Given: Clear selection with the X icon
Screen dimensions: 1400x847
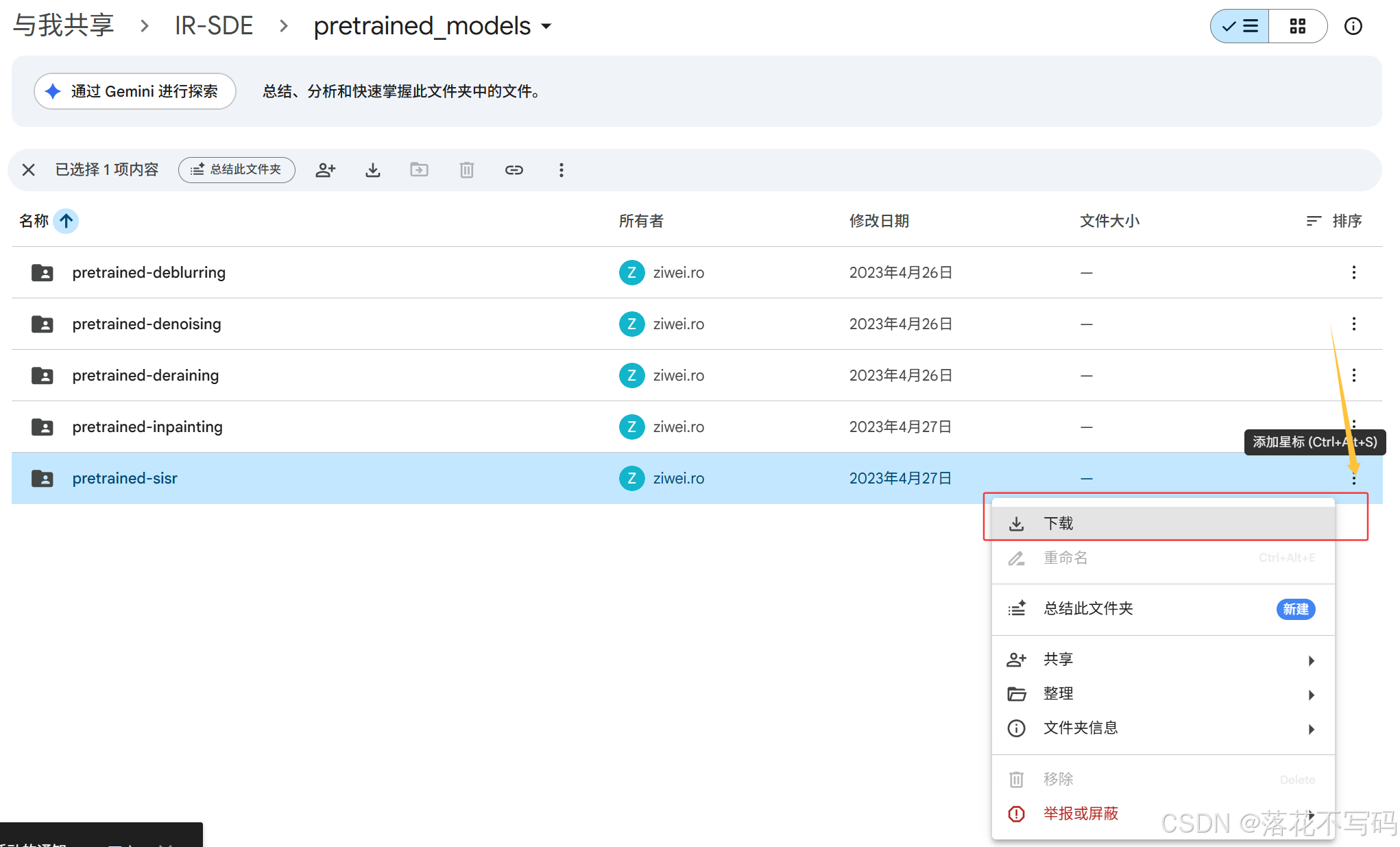Looking at the screenshot, I should [x=28, y=170].
